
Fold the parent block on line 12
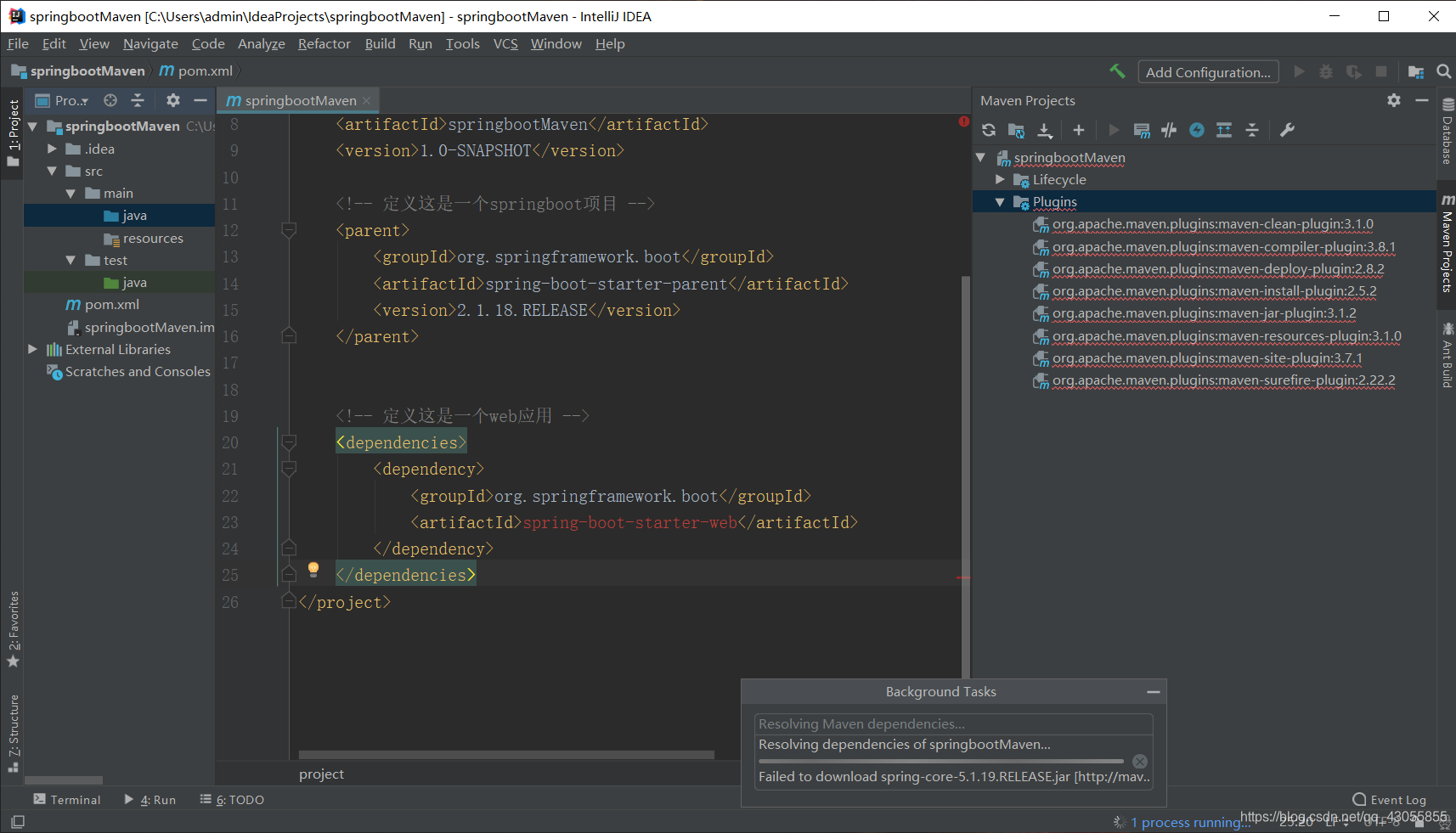289,230
